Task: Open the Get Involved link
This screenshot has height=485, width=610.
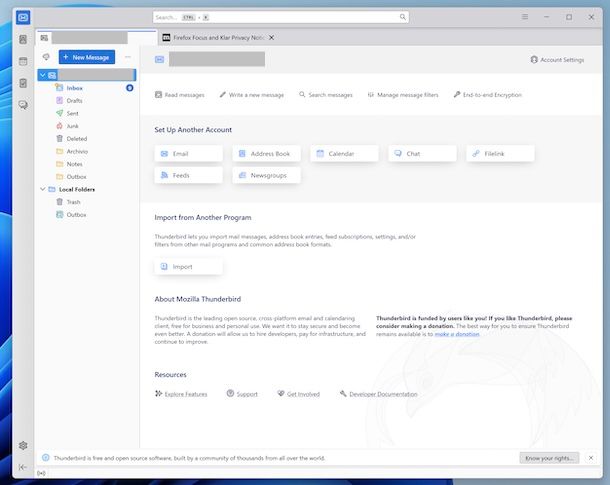Action: point(298,394)
